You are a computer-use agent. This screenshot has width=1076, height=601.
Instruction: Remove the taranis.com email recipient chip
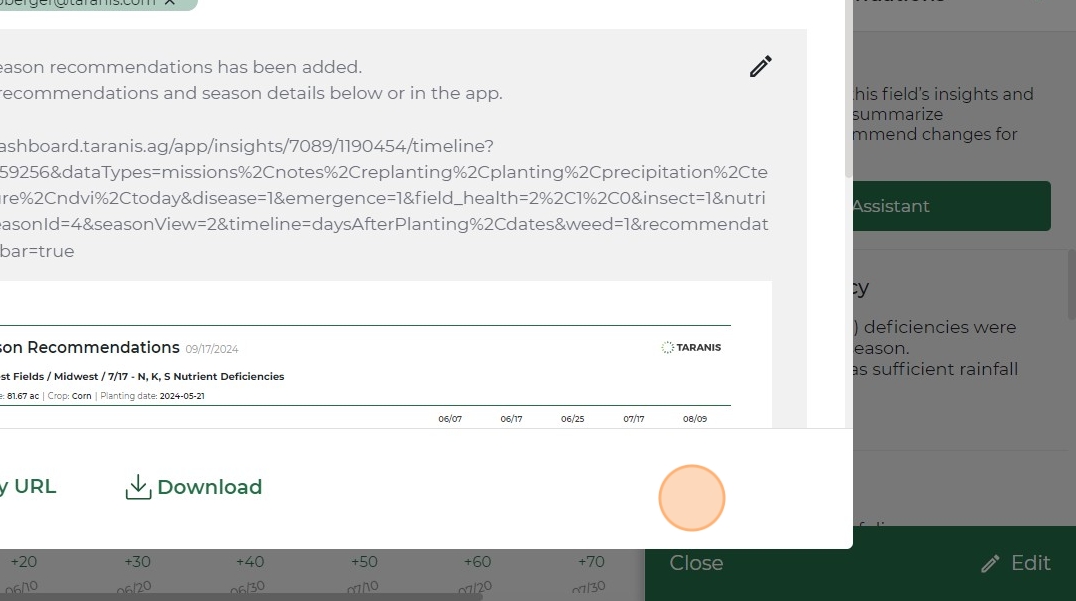(x=170, y=3)
